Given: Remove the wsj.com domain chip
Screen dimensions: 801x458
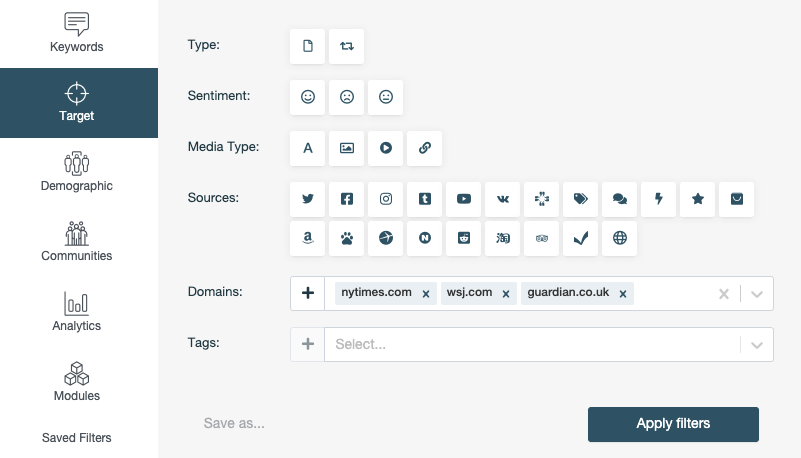Looking at the screenshot, I should coord(506,294).
